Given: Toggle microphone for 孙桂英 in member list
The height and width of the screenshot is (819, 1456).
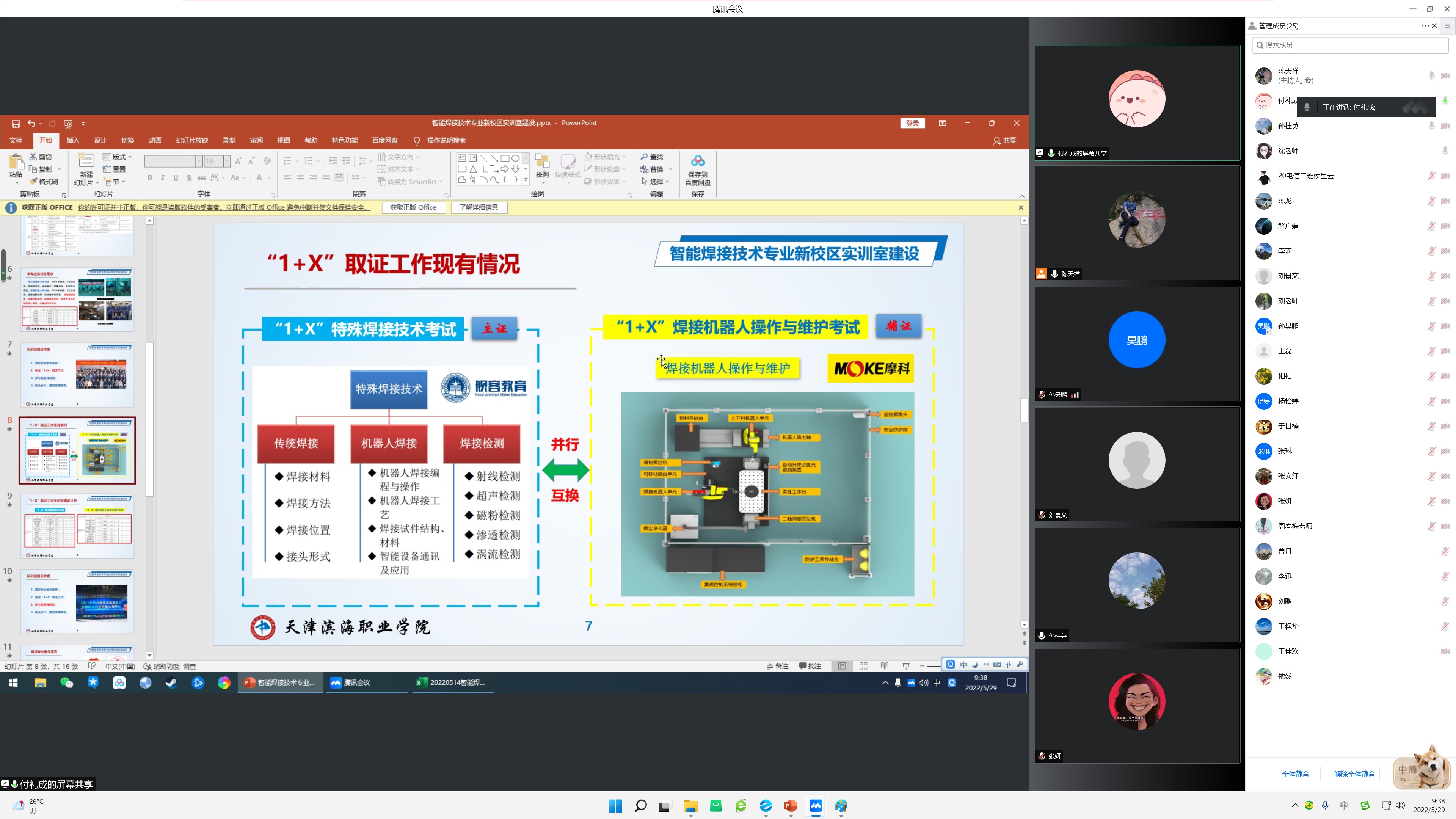Looking at the screenshot, I should (1431, 126).
